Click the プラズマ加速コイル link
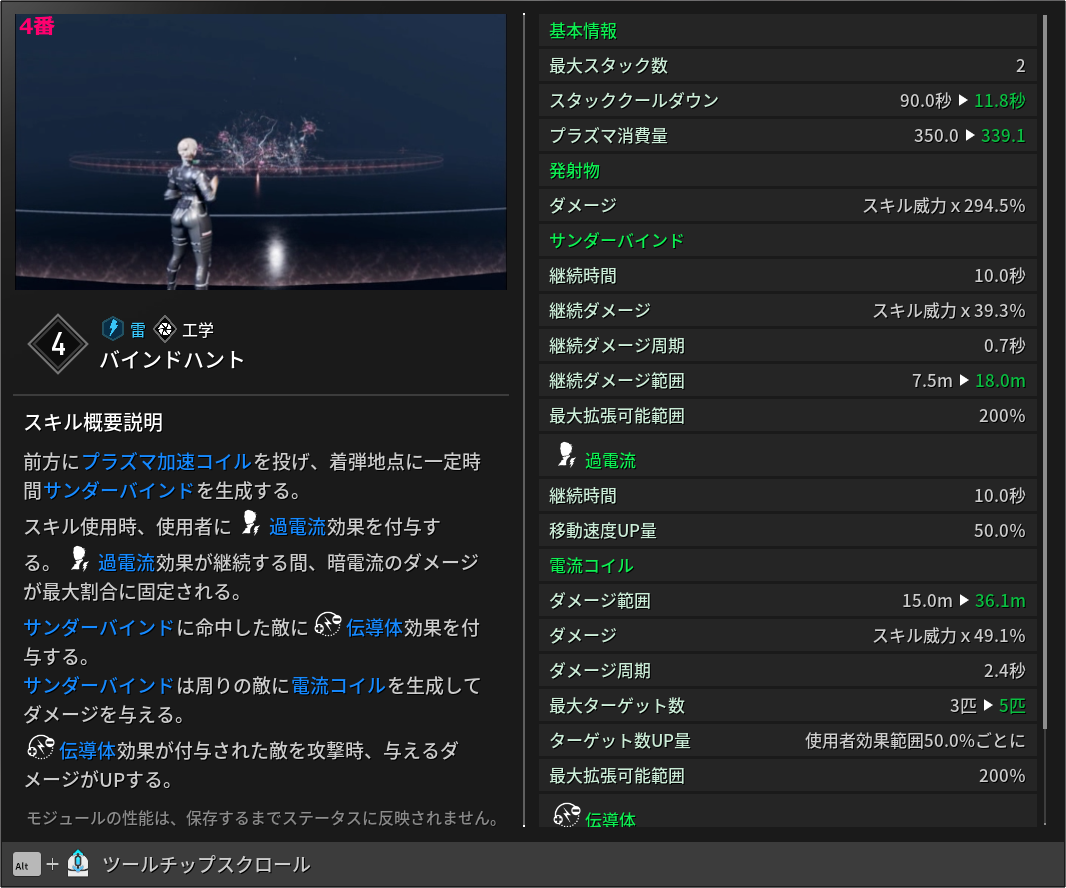The image size is (1066, 888). 167,462
